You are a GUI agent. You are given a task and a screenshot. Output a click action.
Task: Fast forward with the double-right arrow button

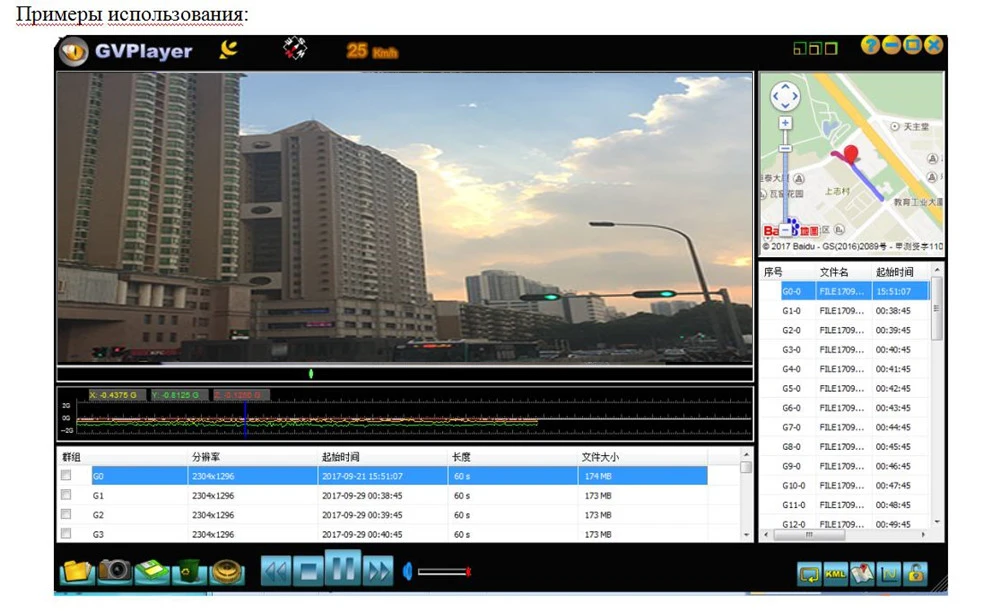pyautogui.click(x=378, y=571)
